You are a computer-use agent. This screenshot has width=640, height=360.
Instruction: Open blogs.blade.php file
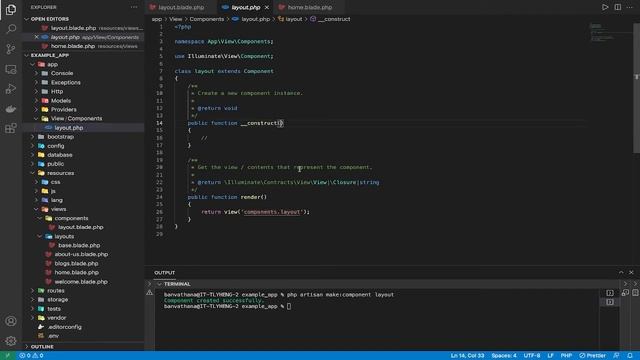[x=76, y=263]
